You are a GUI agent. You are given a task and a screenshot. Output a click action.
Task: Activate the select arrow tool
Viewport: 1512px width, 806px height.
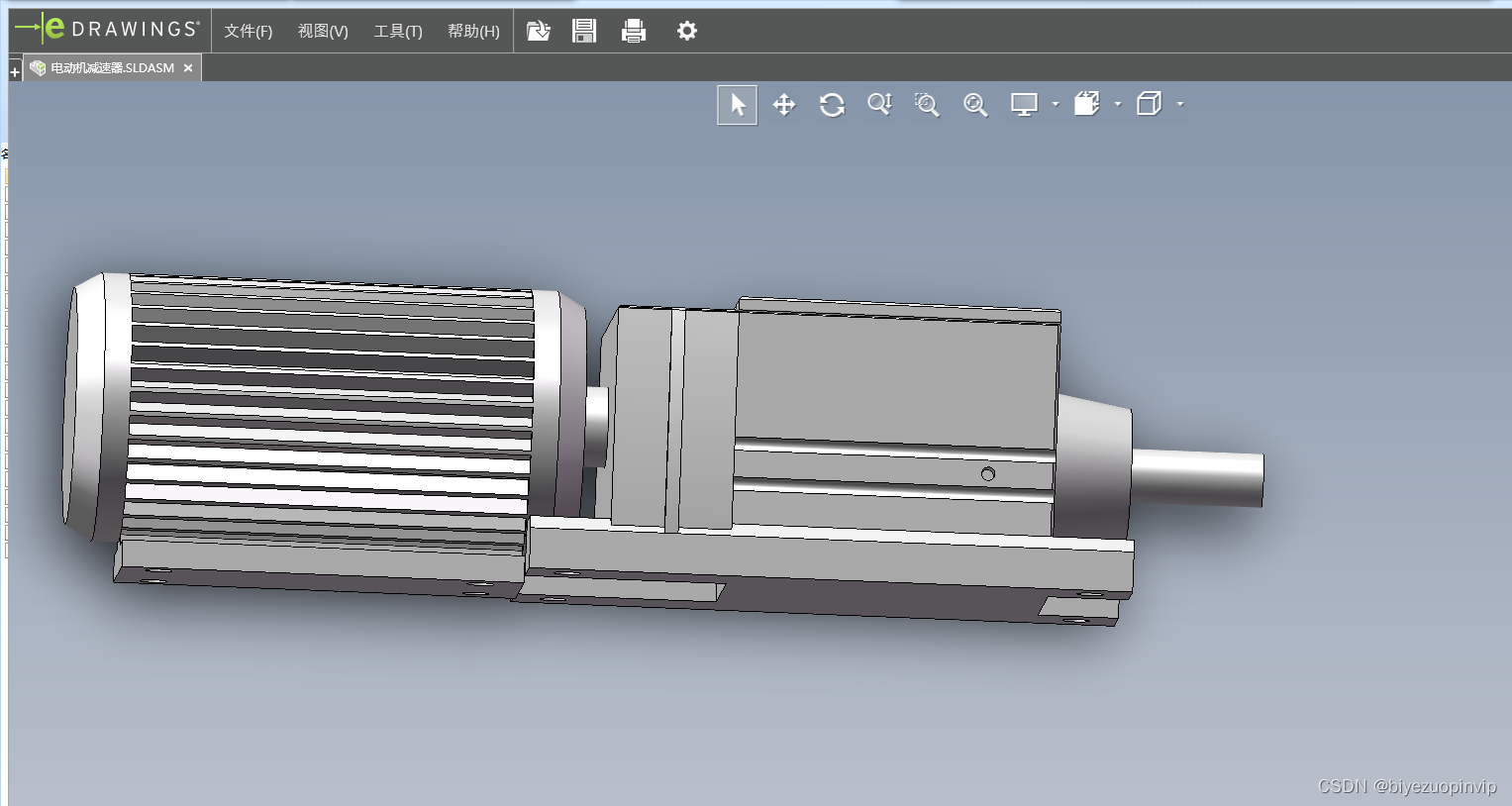click(738, 105)
